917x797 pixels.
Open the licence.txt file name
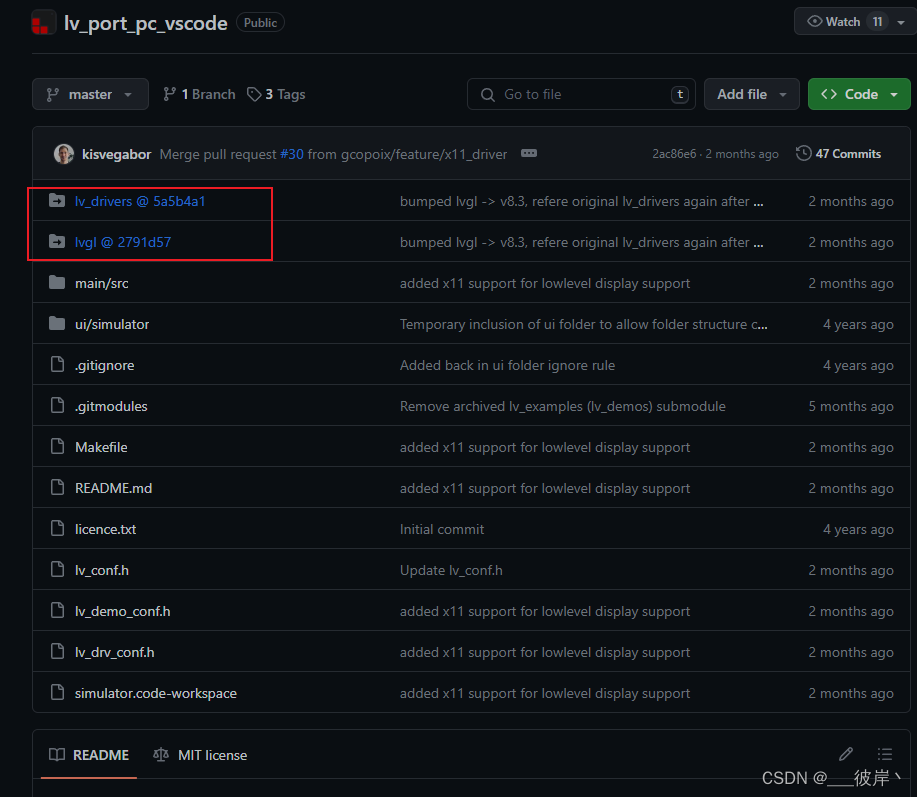[105, 529]
